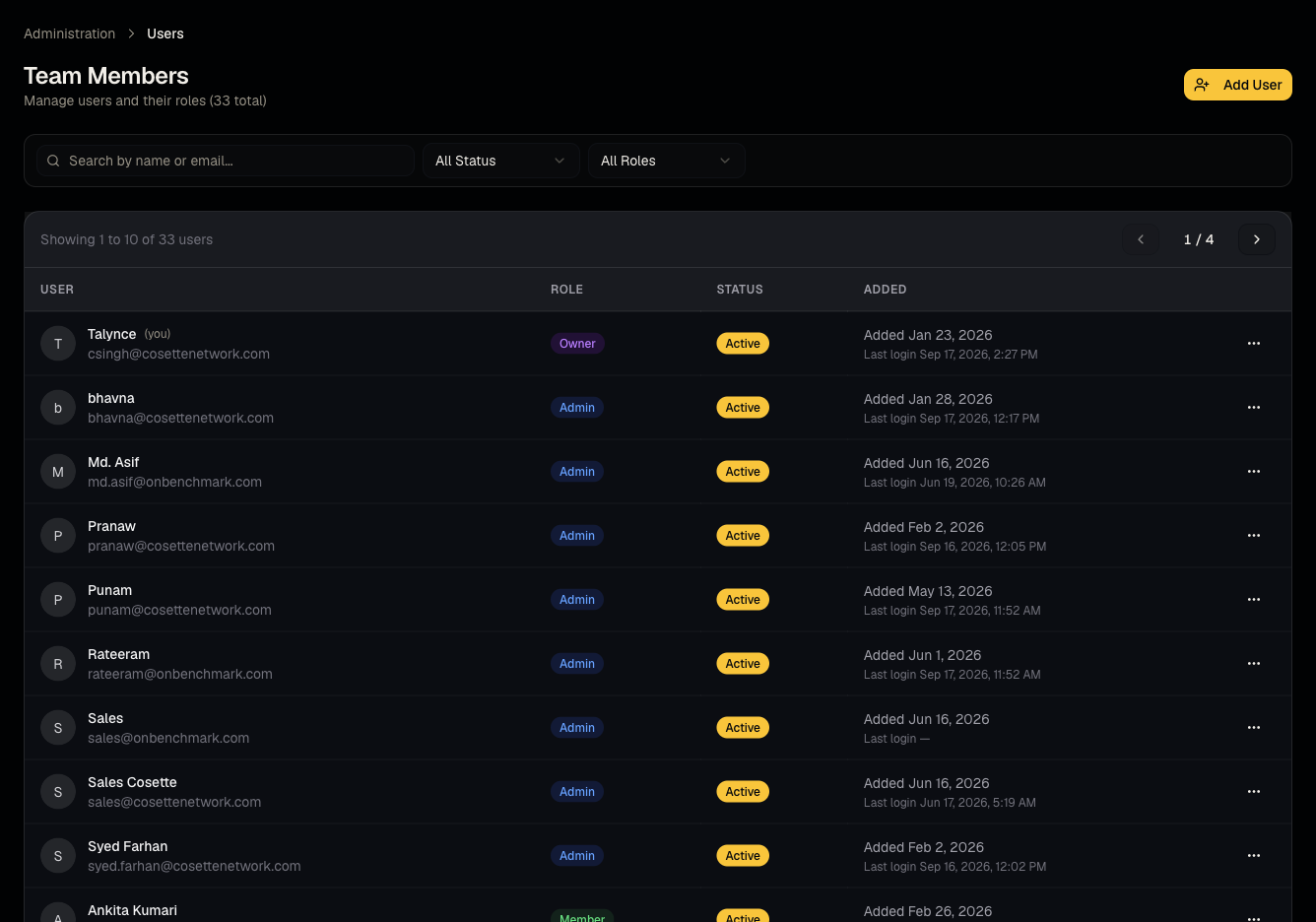Open row actions menu for Sales Cosette
This screenshot has height=922, width=1316.
point(1254,792)
